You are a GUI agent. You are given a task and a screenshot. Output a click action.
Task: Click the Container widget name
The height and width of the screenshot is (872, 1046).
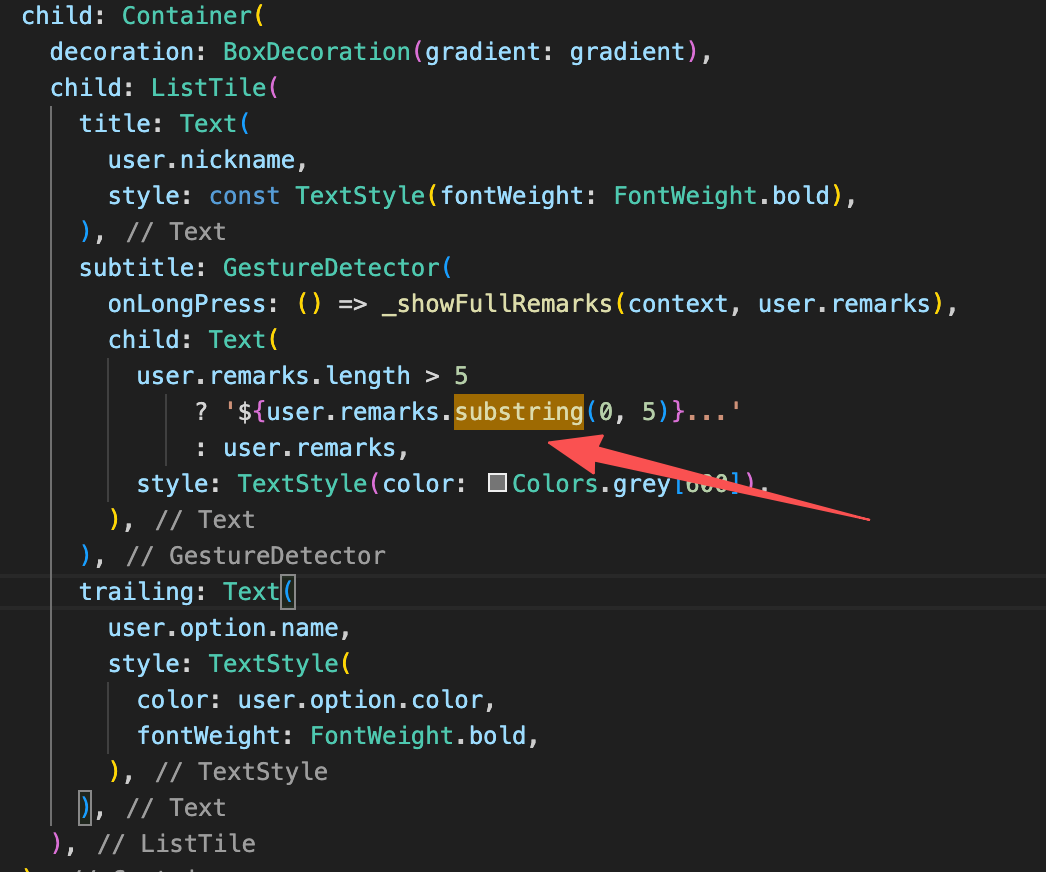coord(186,16)
